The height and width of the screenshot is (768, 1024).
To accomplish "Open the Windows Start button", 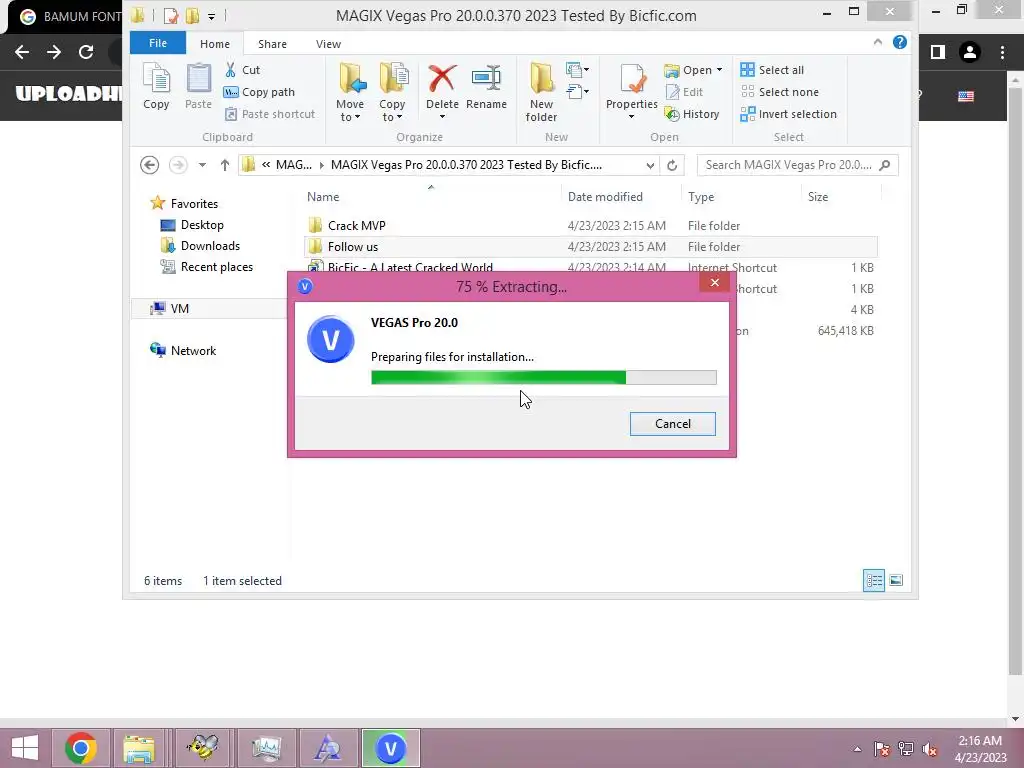I will [x=25, y=748].
